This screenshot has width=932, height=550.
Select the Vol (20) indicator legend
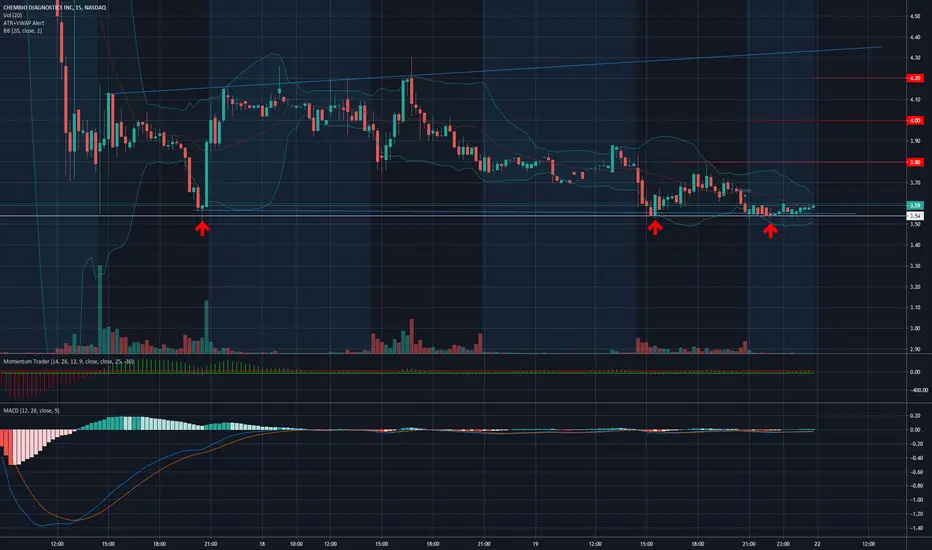tap(12, 15)
